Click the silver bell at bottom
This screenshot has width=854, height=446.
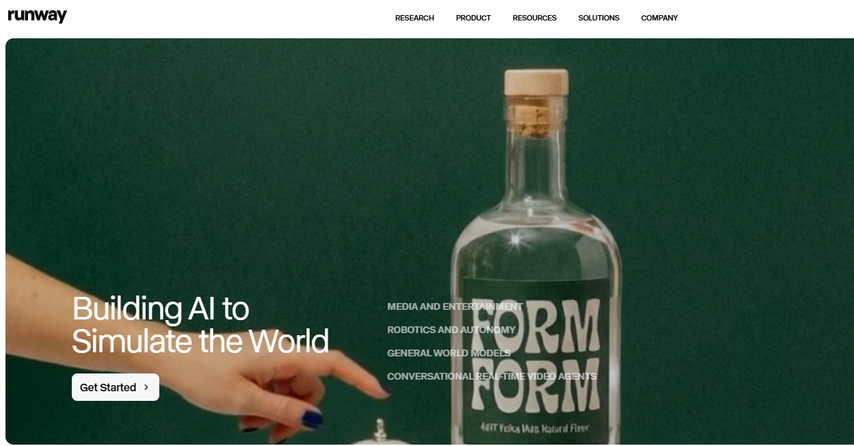pyautogui.click(x=380, y=432)
